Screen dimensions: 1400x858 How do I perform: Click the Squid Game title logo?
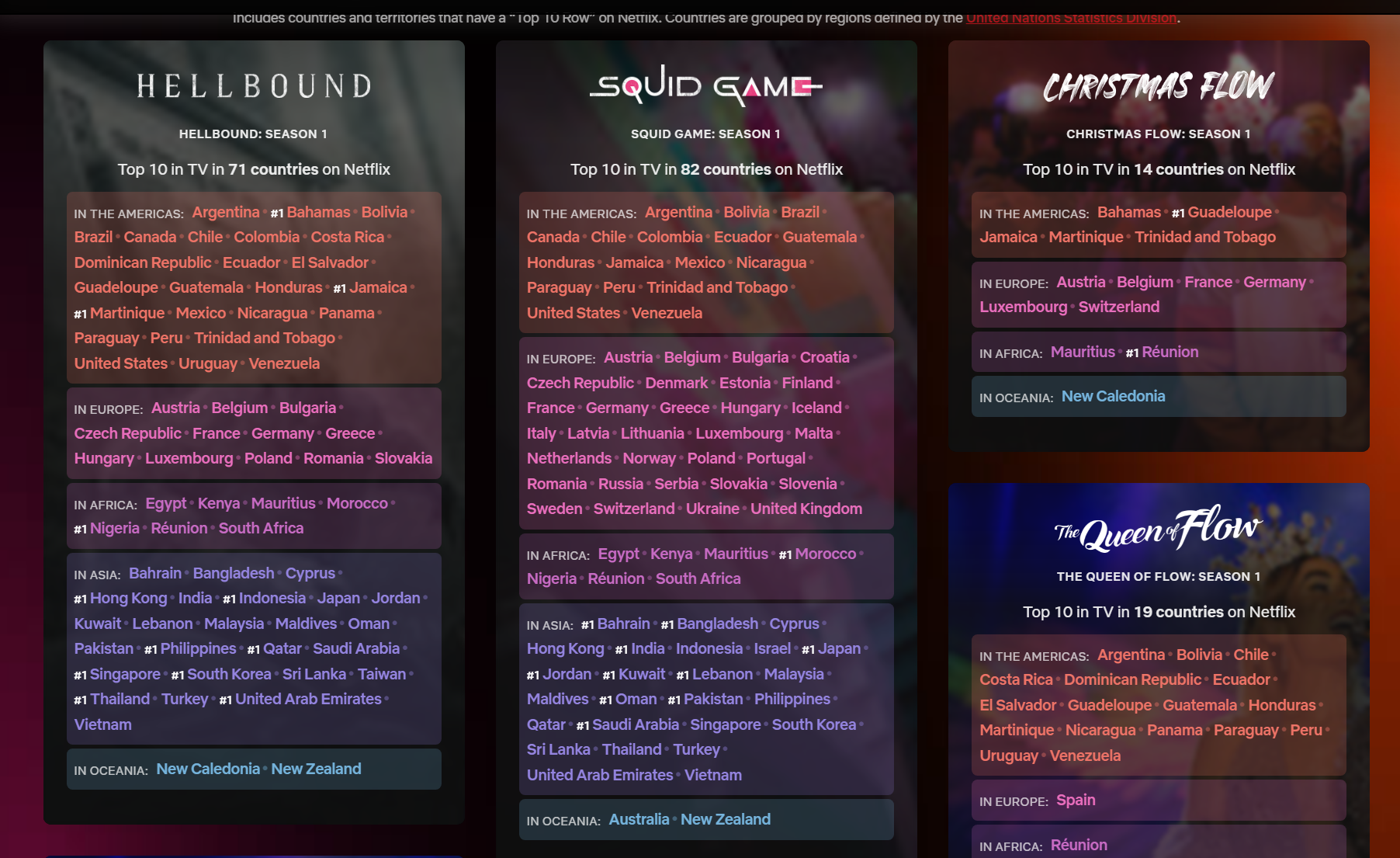(706, 85)
